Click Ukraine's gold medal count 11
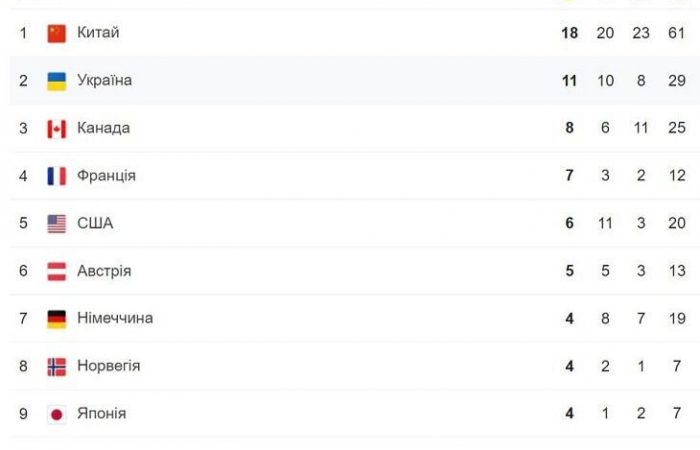Viewport: 700px width, 450px height. (570, 81)
